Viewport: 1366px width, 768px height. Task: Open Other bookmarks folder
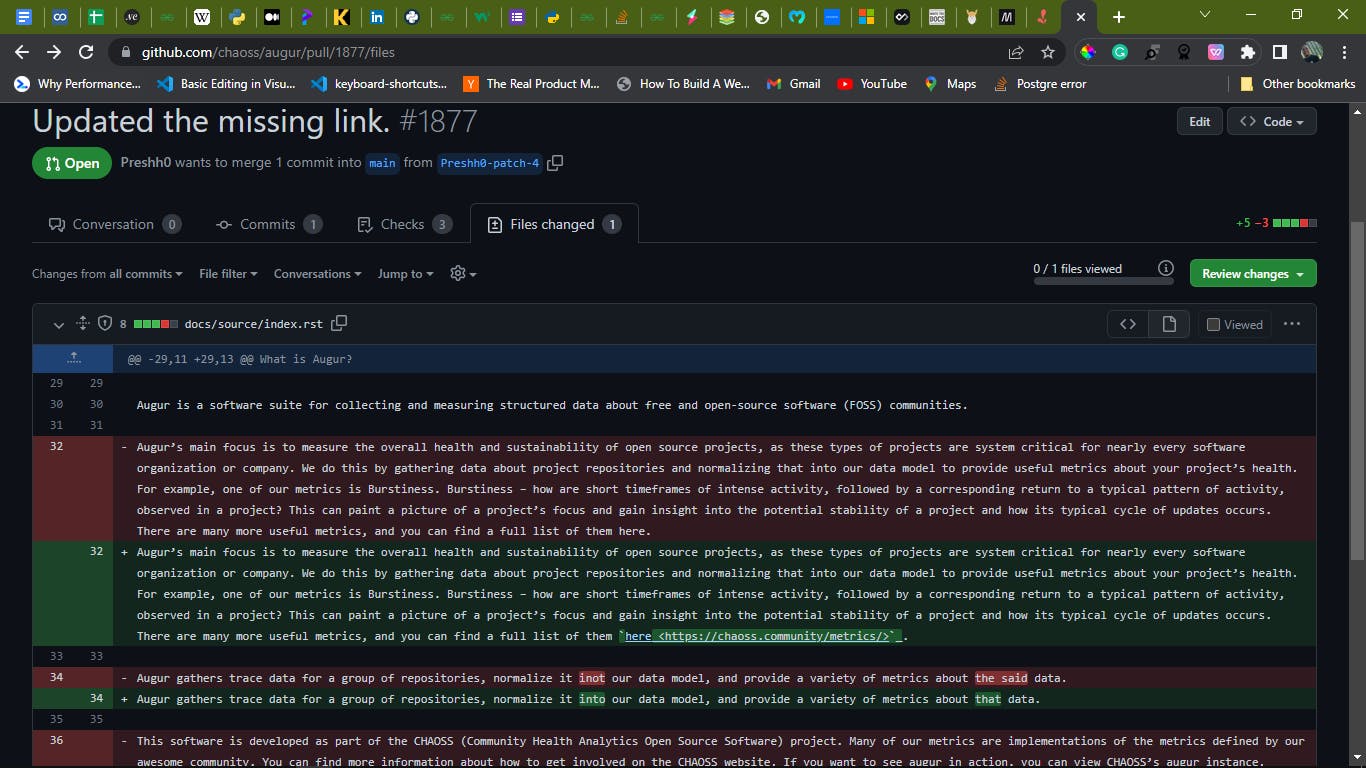pyautogui.click(x=1297, y=84)
